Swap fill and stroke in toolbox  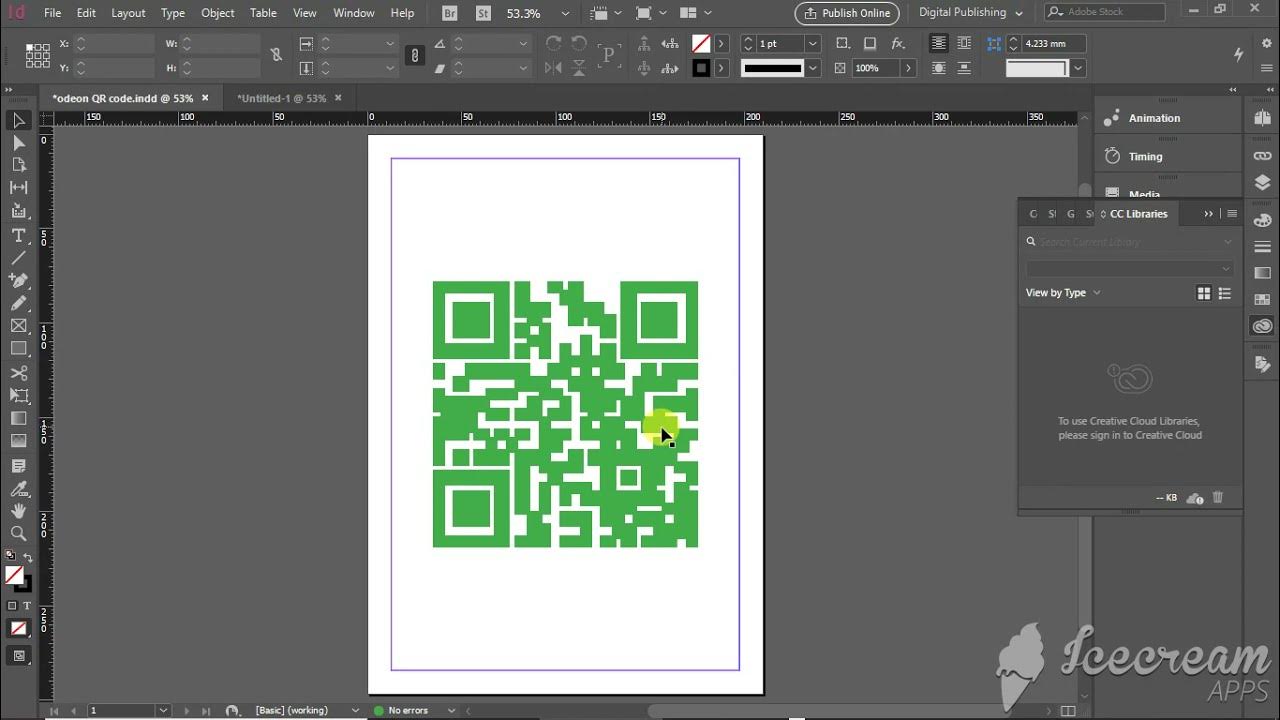28,558
